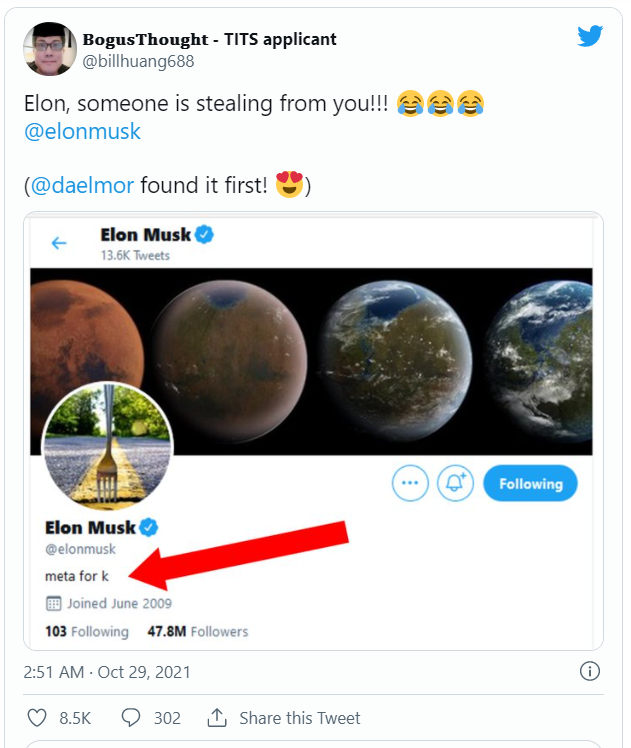The height and width of the screenshot is (748, 631).
Task: Like the tweet with heart icon
Action: point(37,718)
